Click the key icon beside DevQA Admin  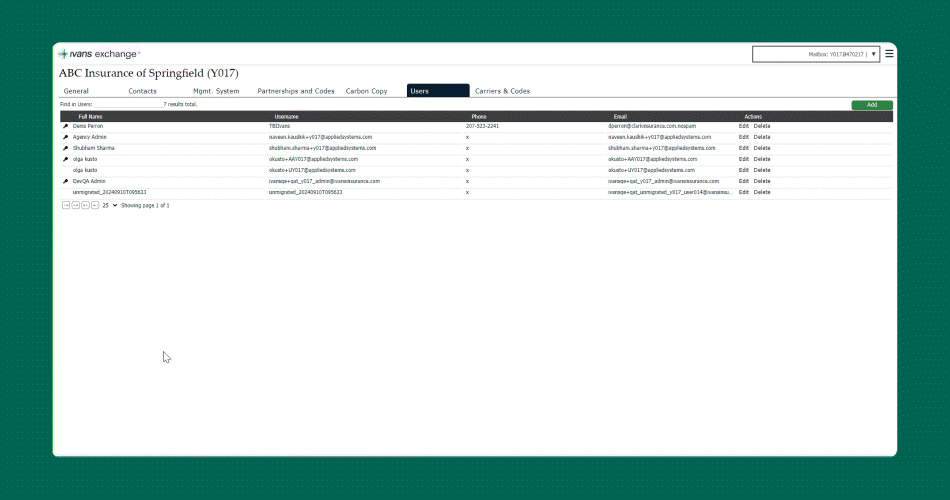click(66, 181)
